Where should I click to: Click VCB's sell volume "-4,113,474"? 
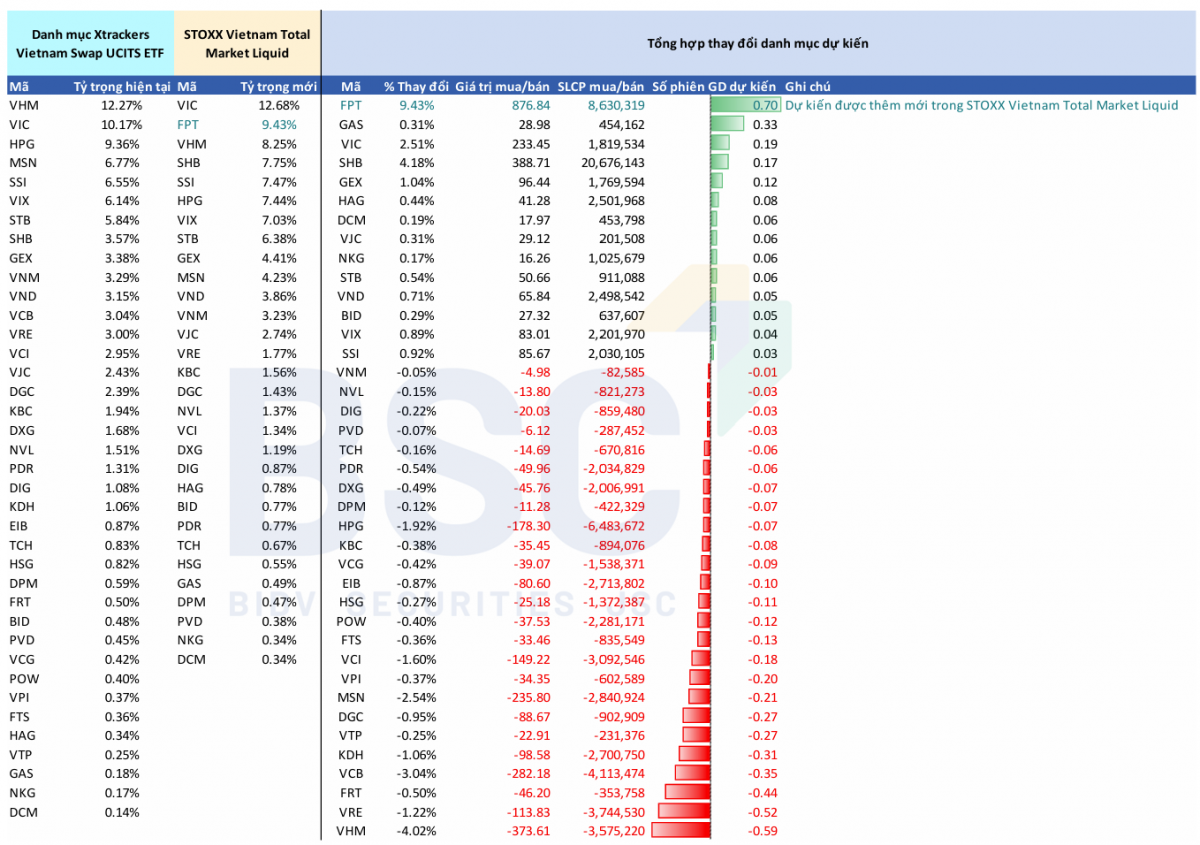coord(614,774)
